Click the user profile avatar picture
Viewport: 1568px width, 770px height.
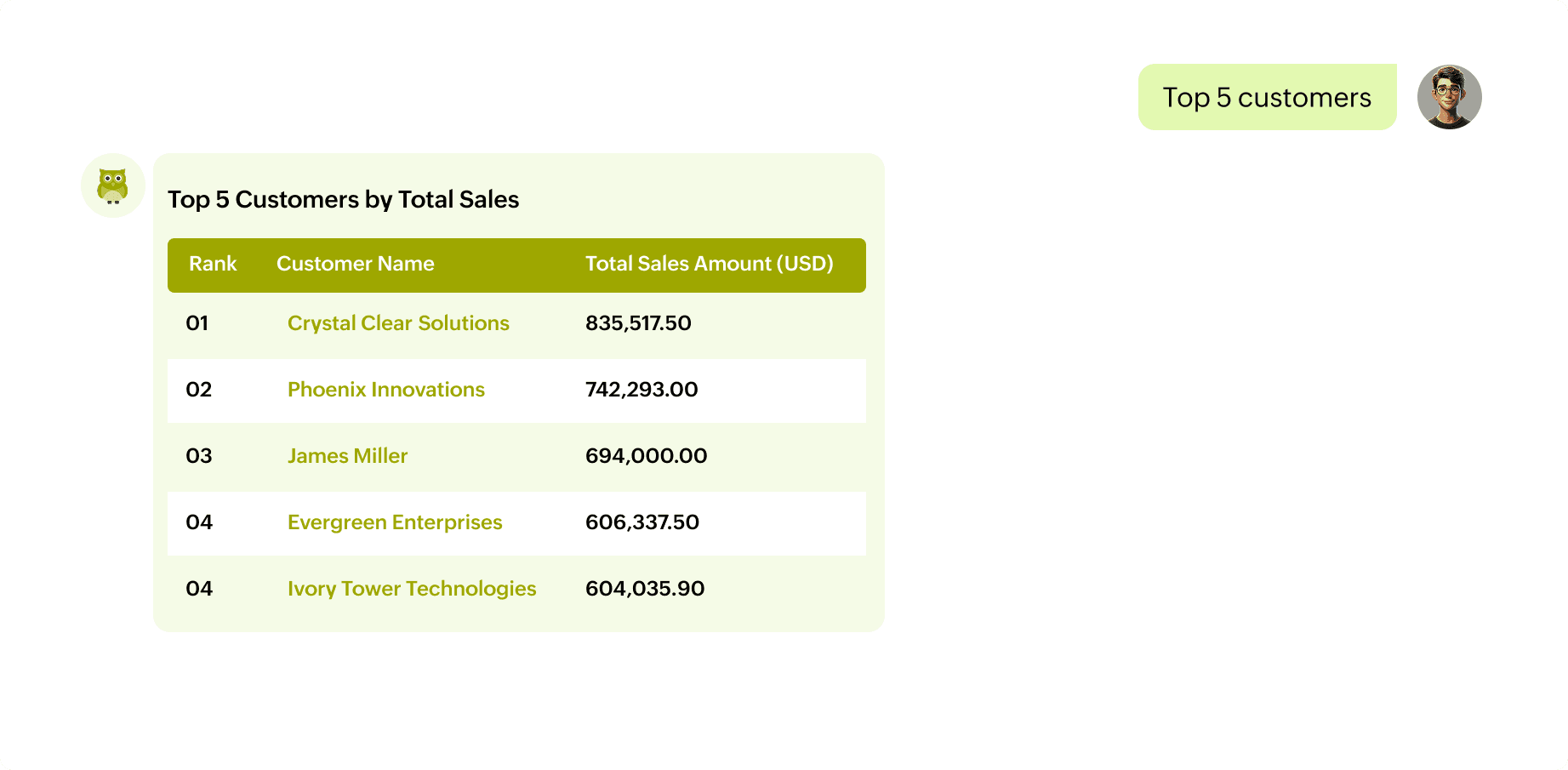coord(1449,97)
